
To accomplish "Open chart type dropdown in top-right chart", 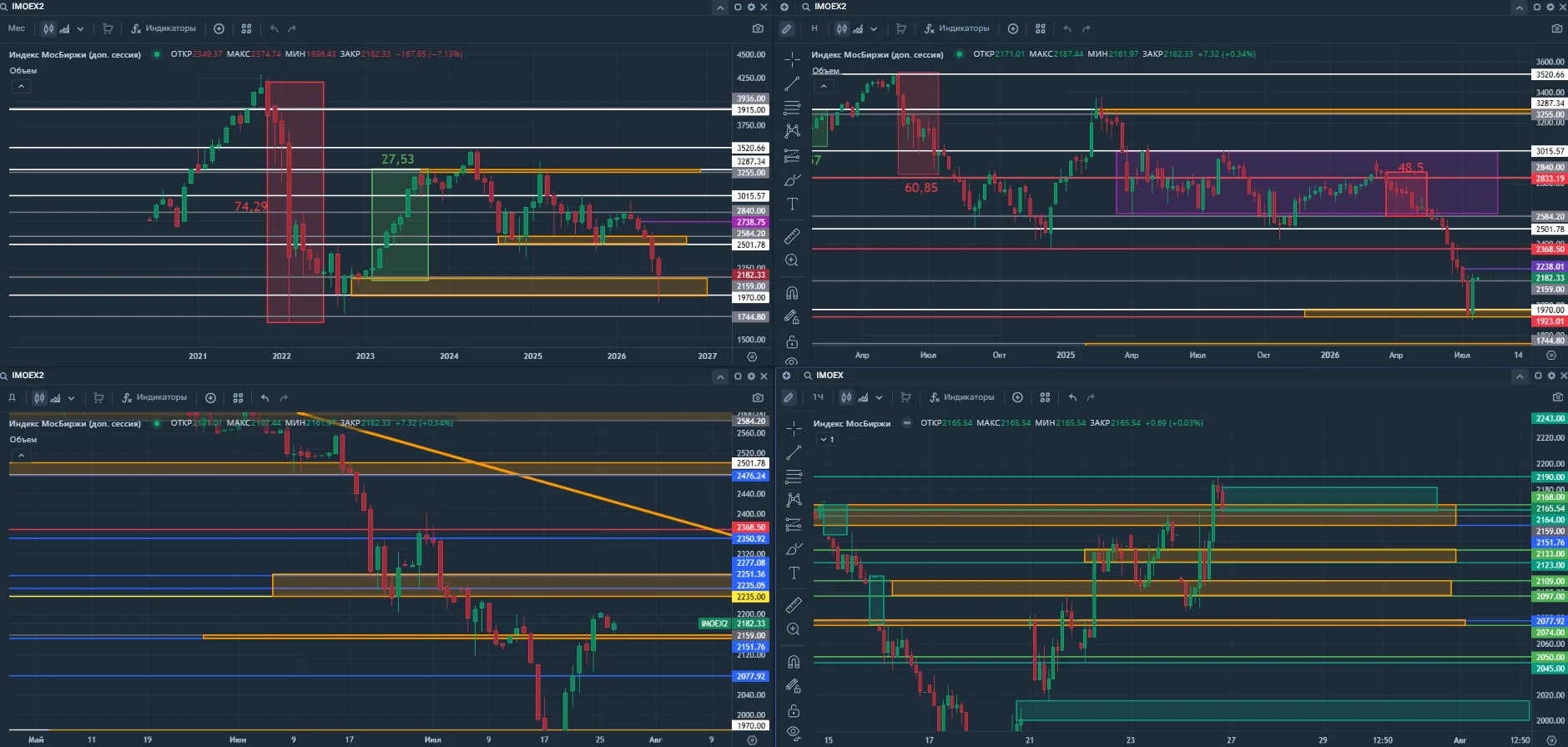I will 874,28.
